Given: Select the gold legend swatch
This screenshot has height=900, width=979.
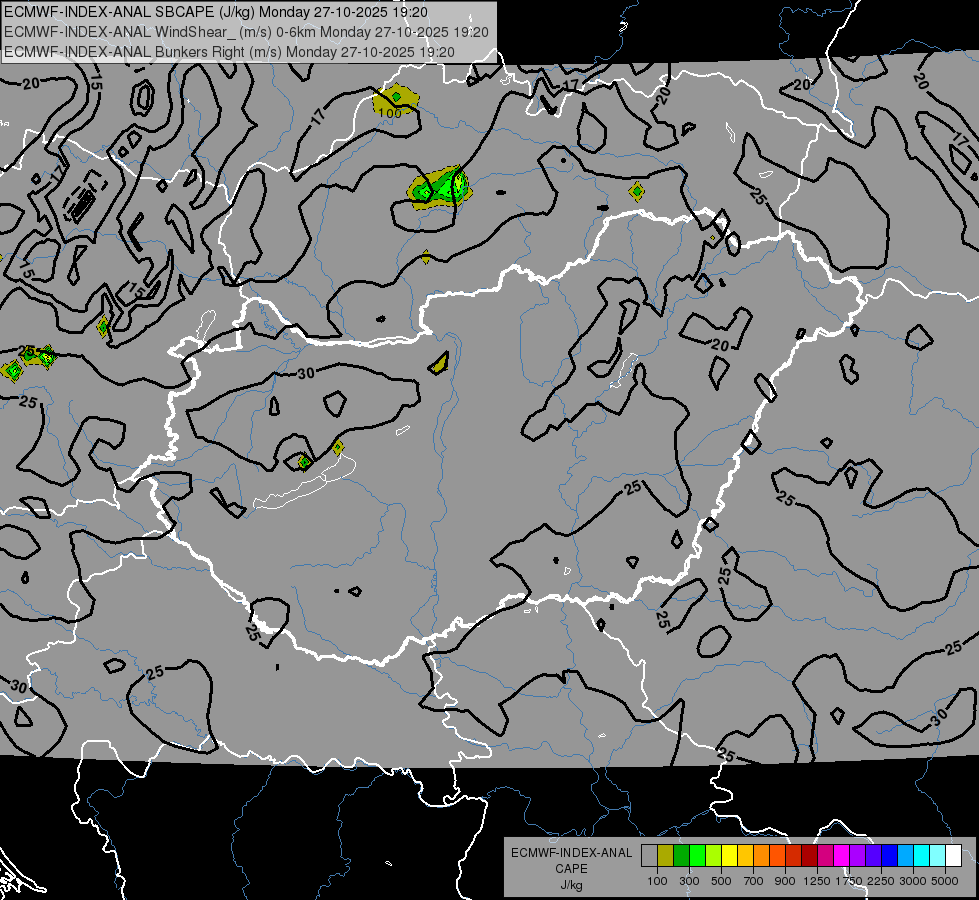Looking at the screenshot, I should [745, 856].
